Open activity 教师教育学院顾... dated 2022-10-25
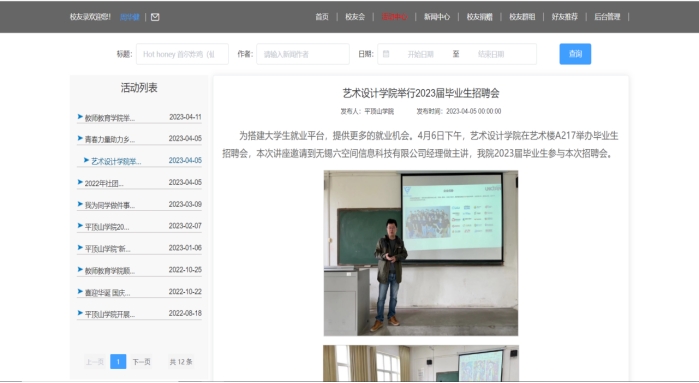The width and height of the screenshot is (699, 383). (x=110, y=270)
